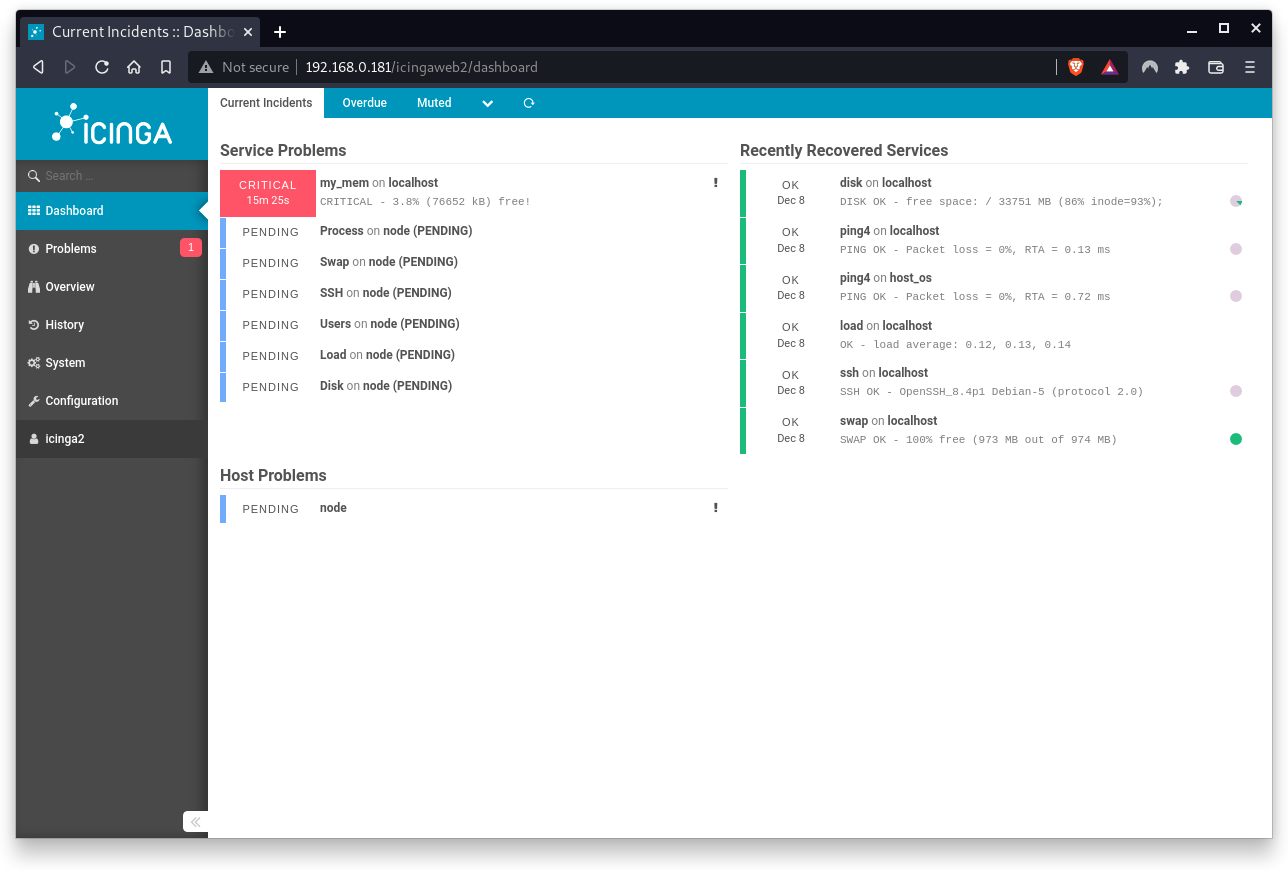Switch to the Overdue tab
The image size is (1288, 870).
pos(364,103)
